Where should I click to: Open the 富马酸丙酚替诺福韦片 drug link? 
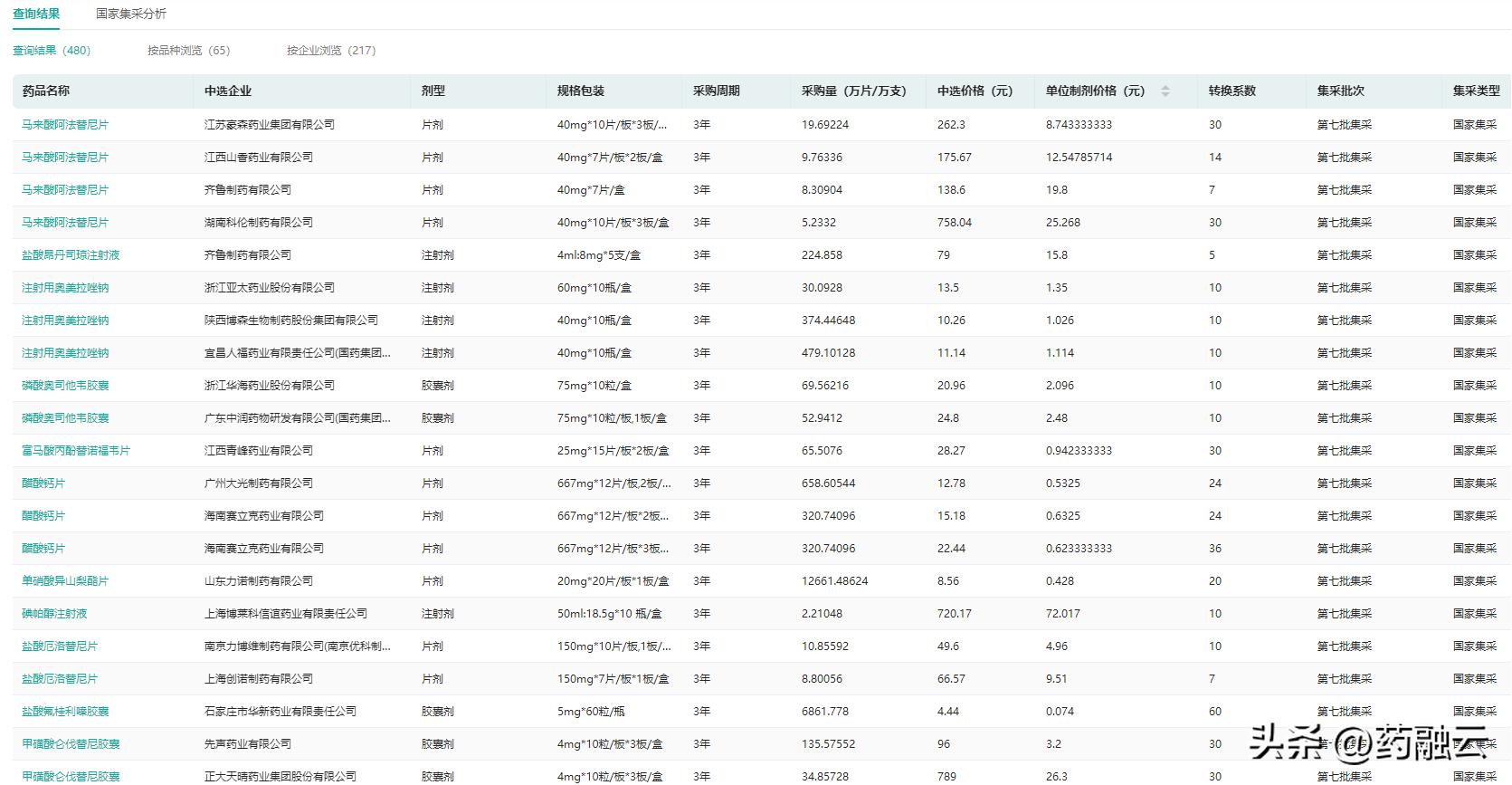(76, 451)
